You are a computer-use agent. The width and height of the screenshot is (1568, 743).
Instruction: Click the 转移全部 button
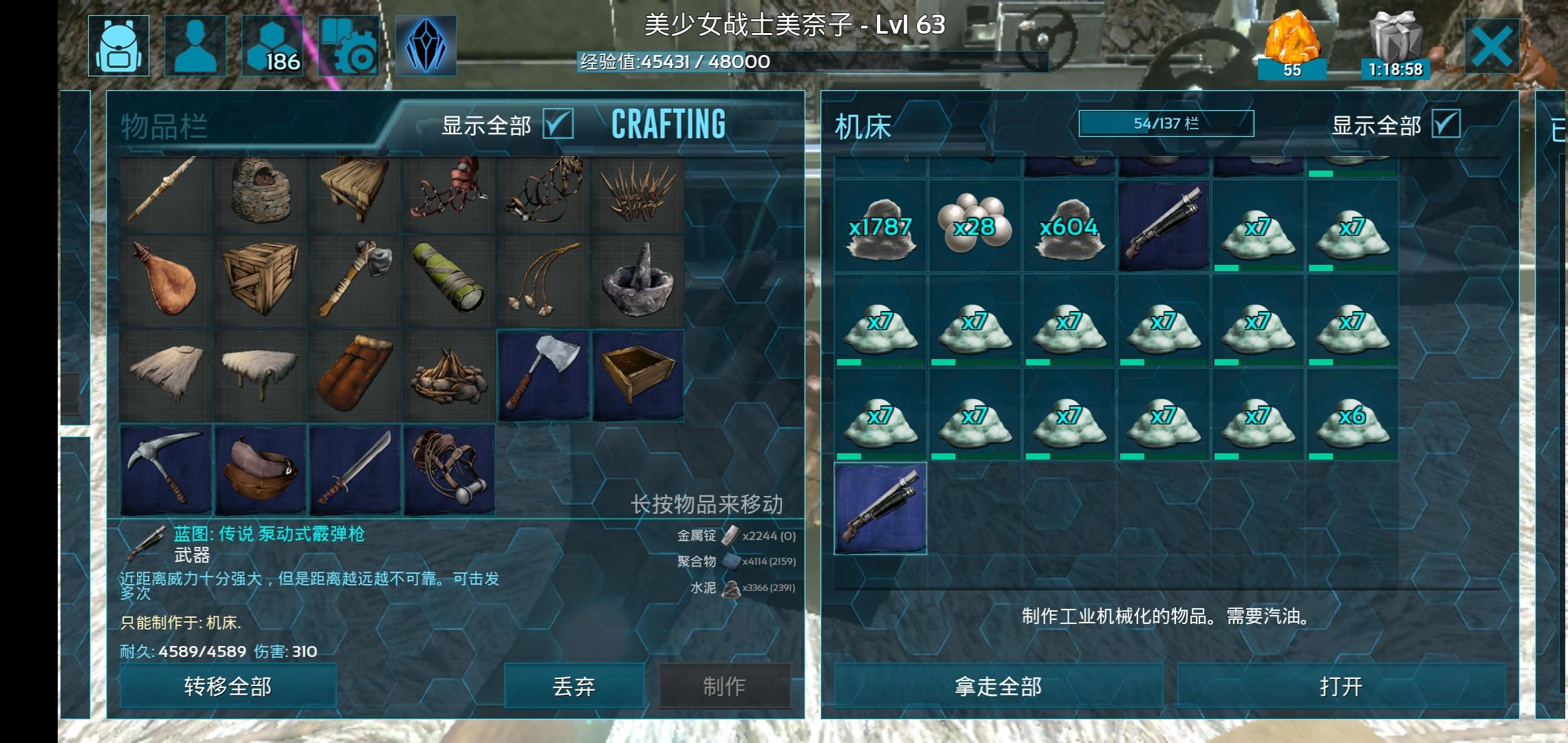tap(228, 686)
